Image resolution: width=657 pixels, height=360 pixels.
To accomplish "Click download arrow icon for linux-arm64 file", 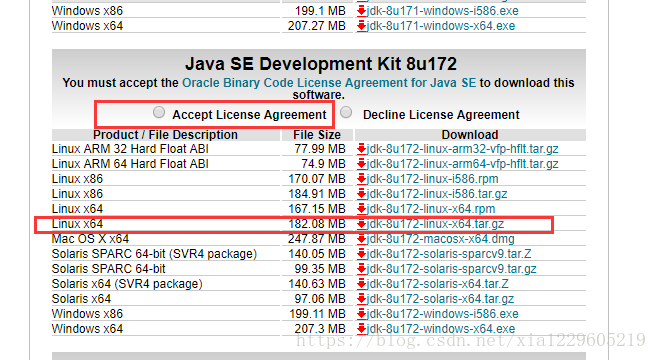I will click(x=361, y=164).
